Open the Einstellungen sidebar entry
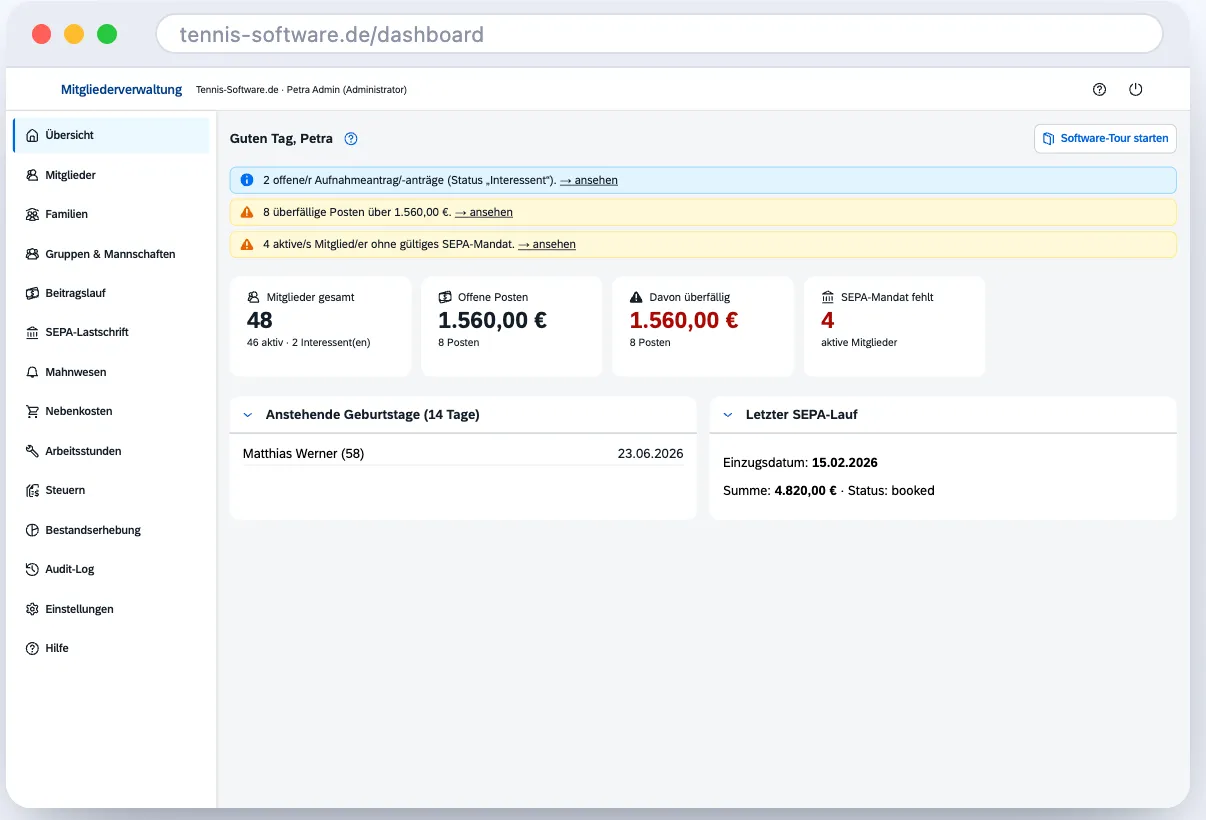 click(111, 609)
